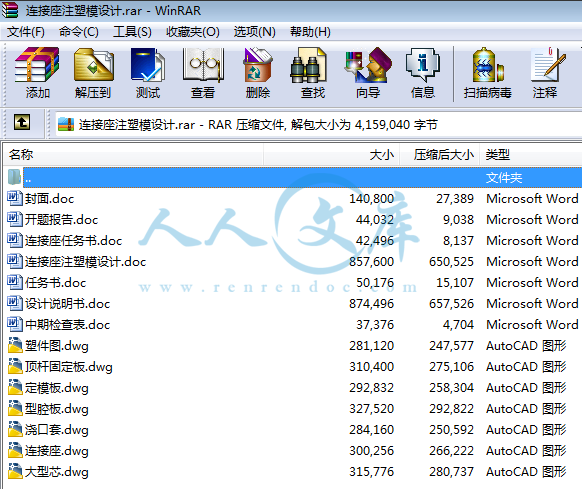Click the size value 327,520
Screen dimensions: 582x489
371,409
